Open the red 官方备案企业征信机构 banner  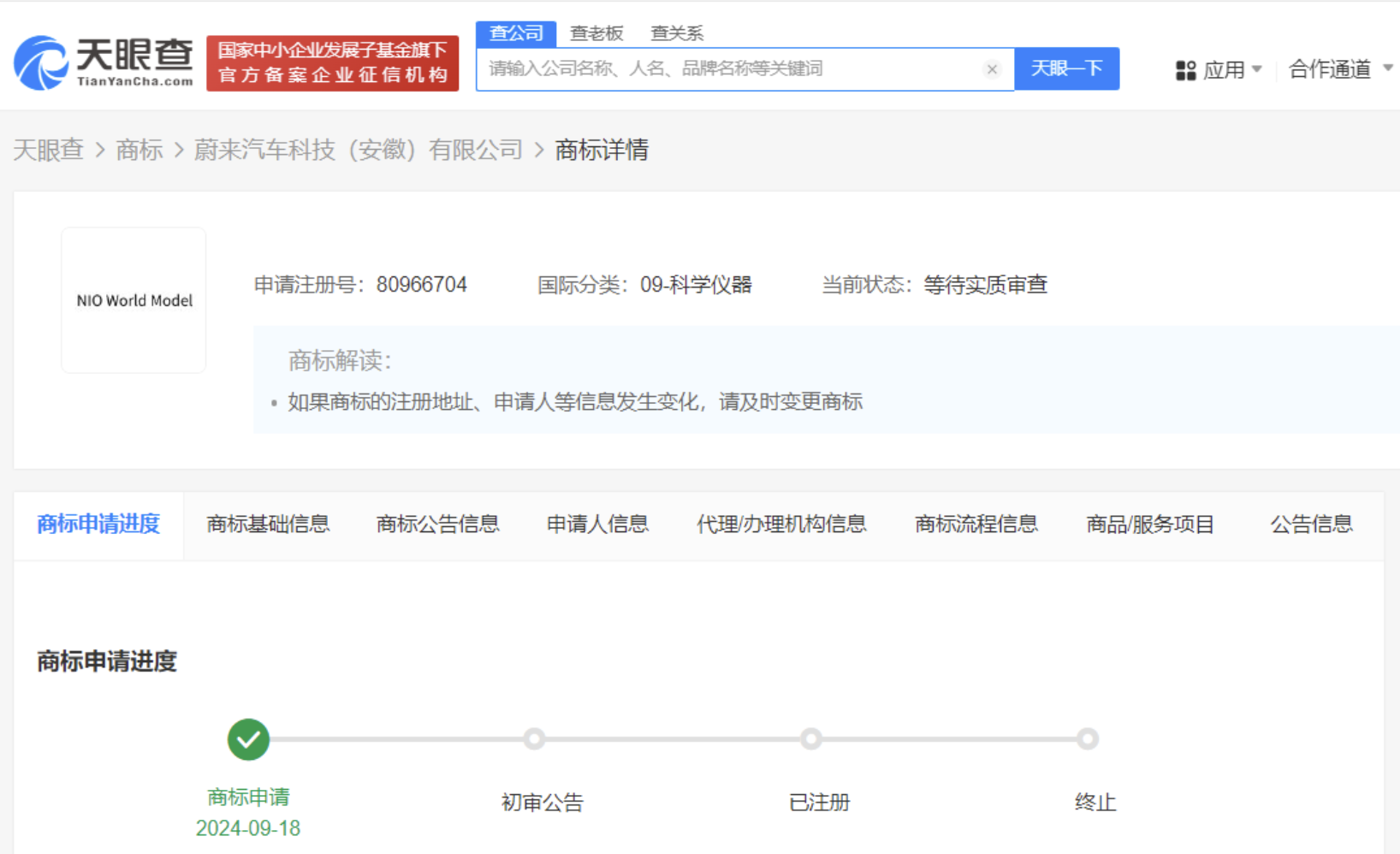coord(332,63)
